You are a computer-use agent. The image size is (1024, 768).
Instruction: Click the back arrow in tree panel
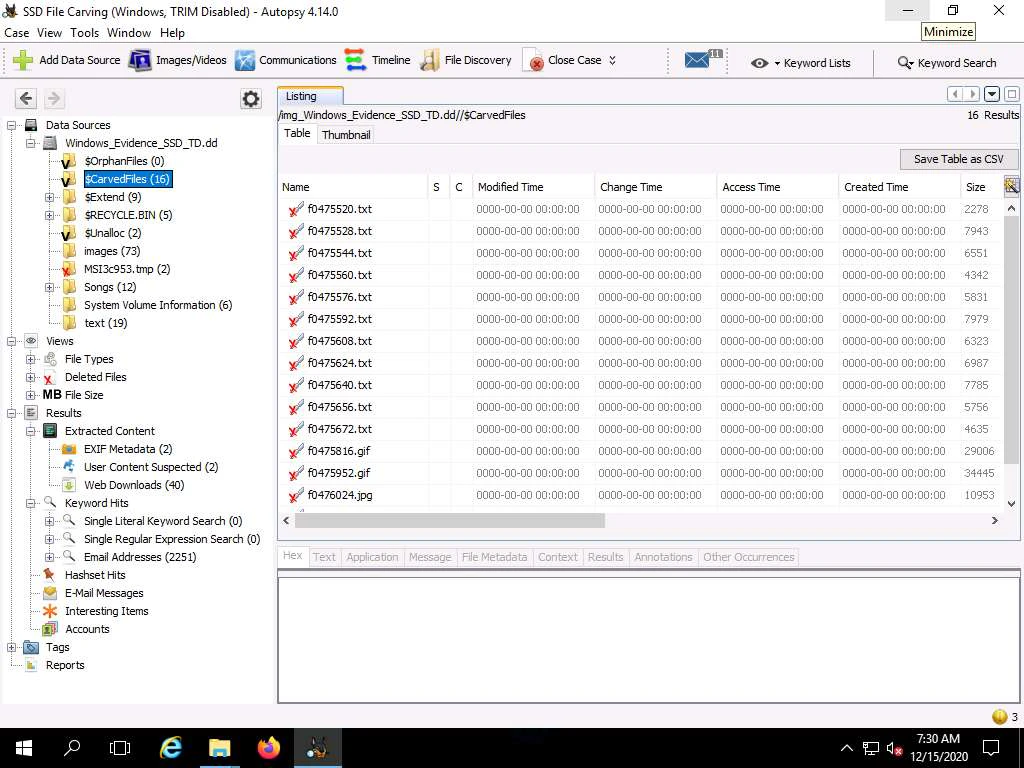click(x=26, y=99)
